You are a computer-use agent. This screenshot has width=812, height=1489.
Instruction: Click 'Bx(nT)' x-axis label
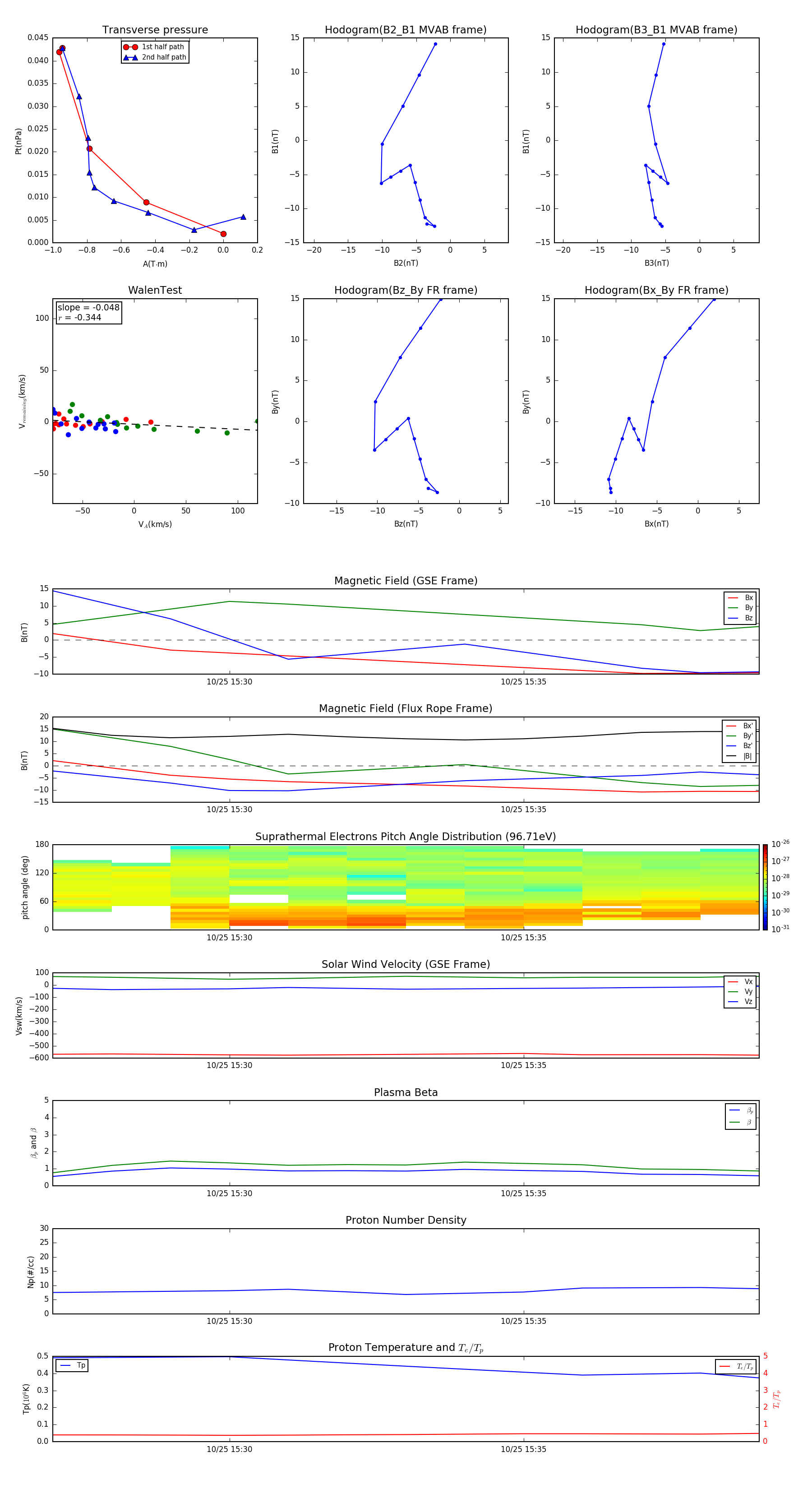[656, 524]
